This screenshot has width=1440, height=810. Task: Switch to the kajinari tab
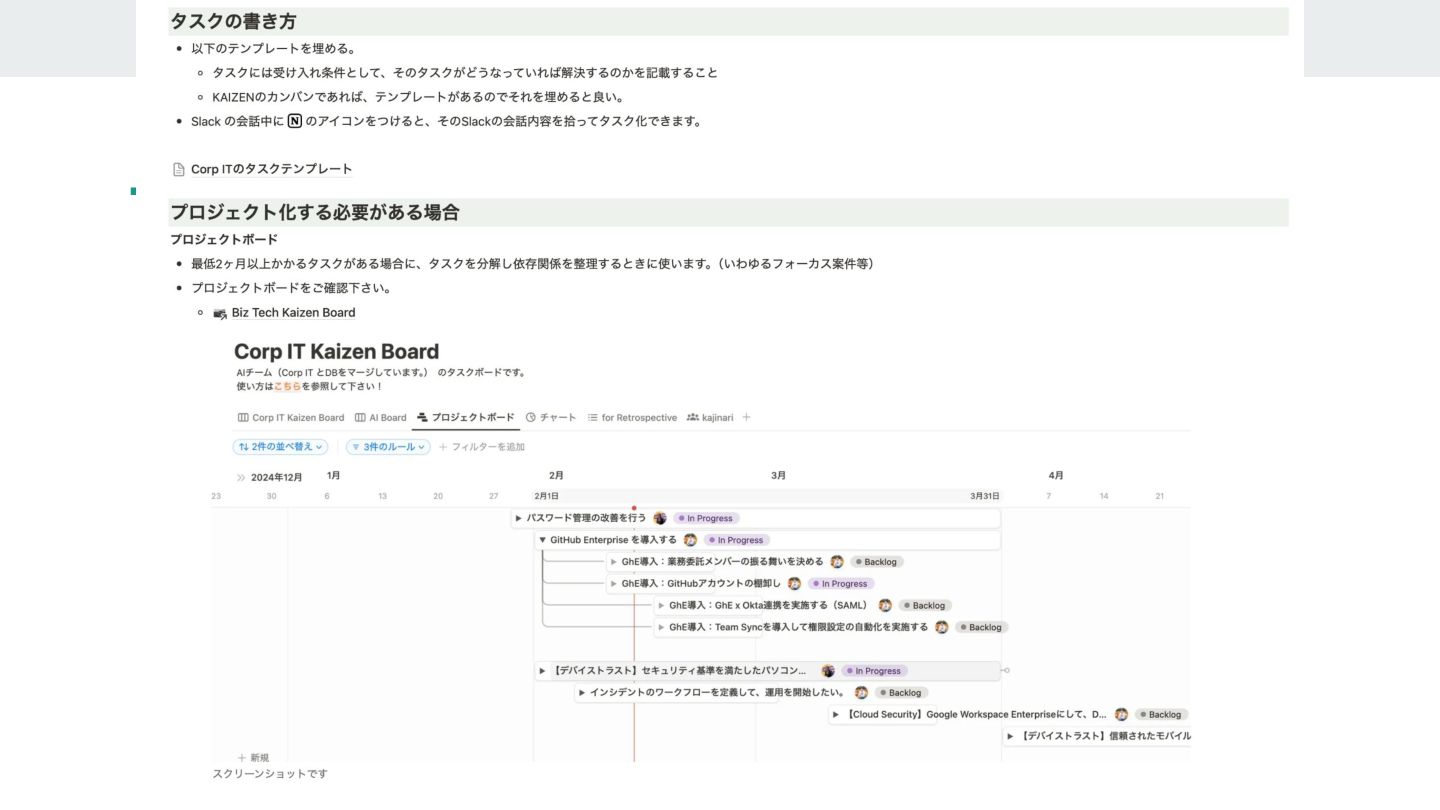710,417
